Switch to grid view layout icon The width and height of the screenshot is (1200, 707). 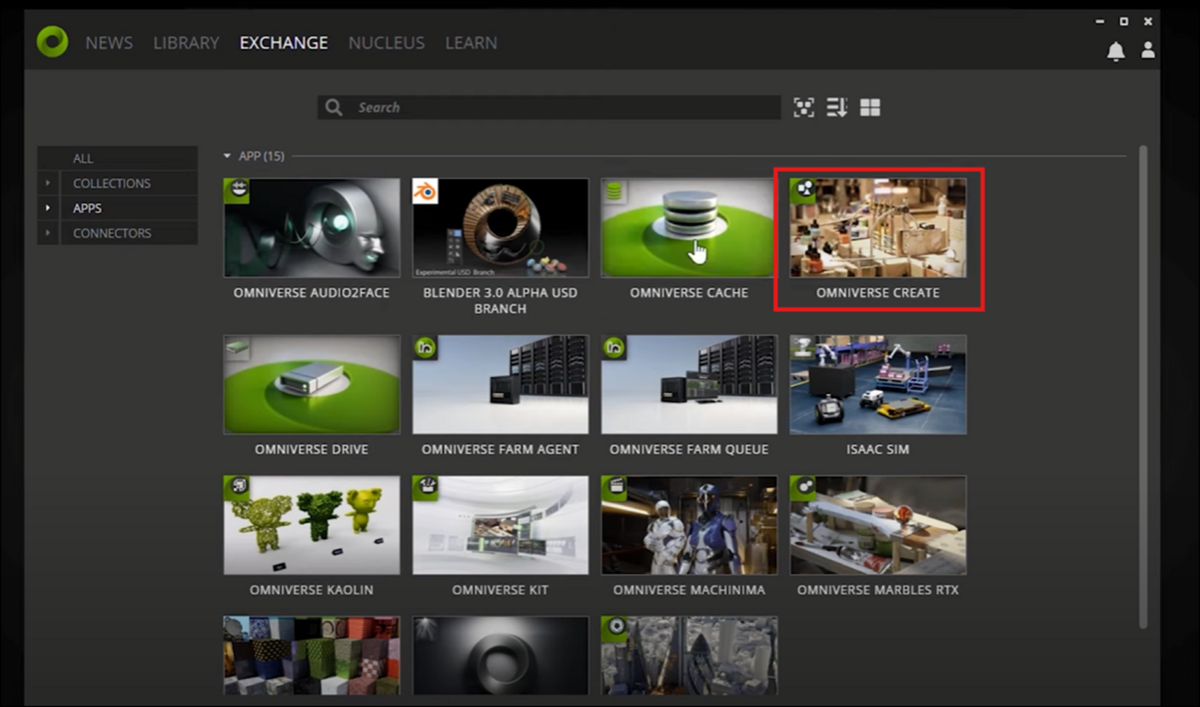point(870,107)
